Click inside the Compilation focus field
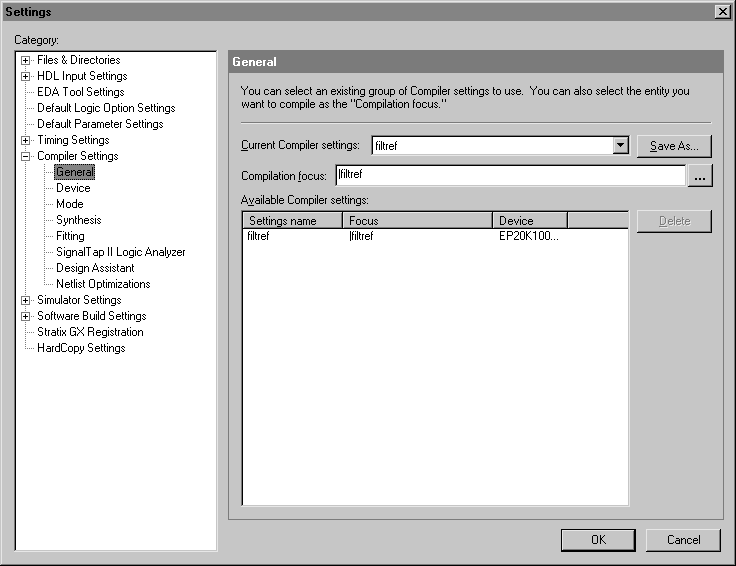Image resolution: width=736 pixels, height=566 pixels. coord(510,176)
